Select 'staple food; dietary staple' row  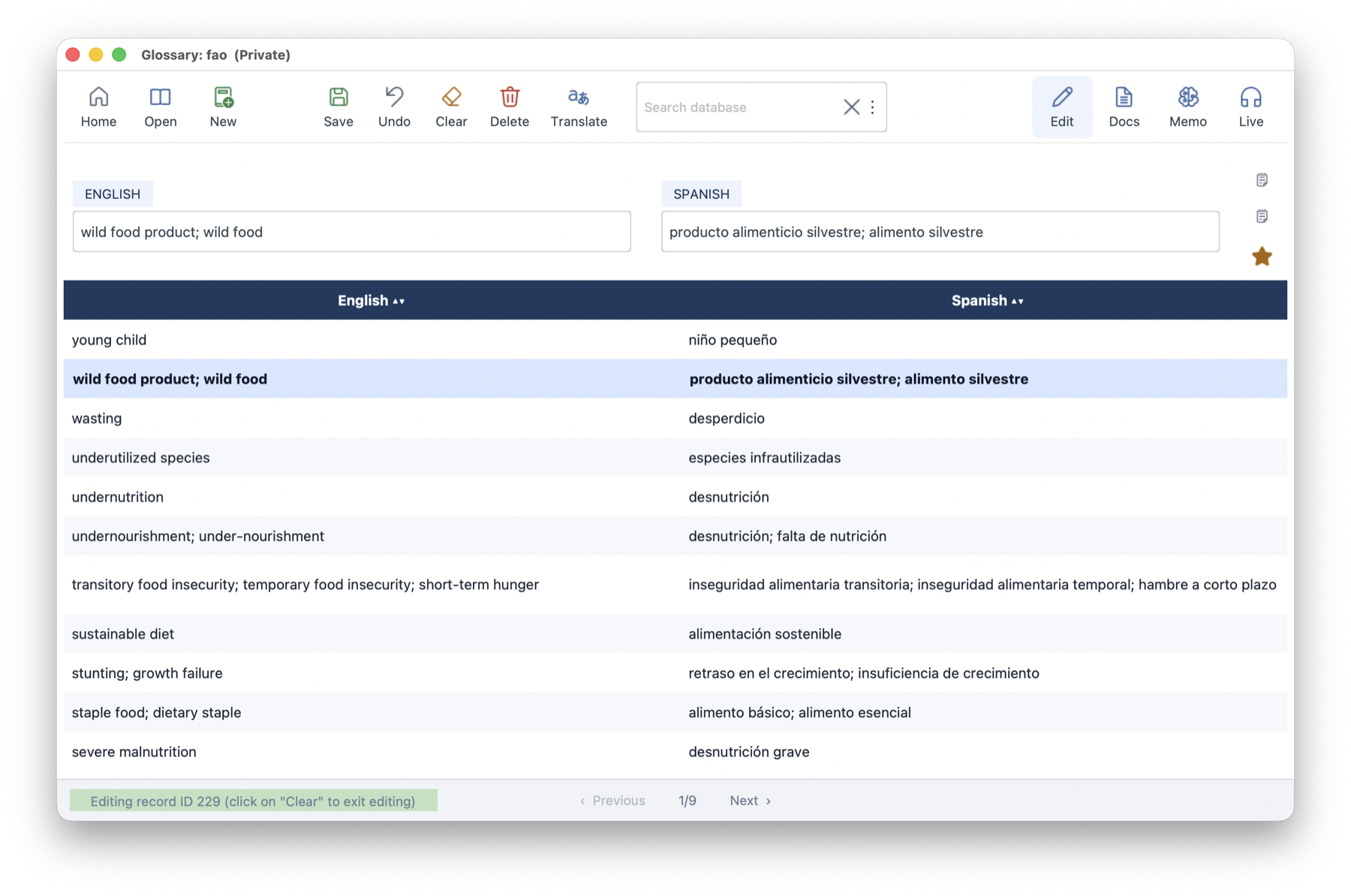pyautogui.click(x=675, y=712)
